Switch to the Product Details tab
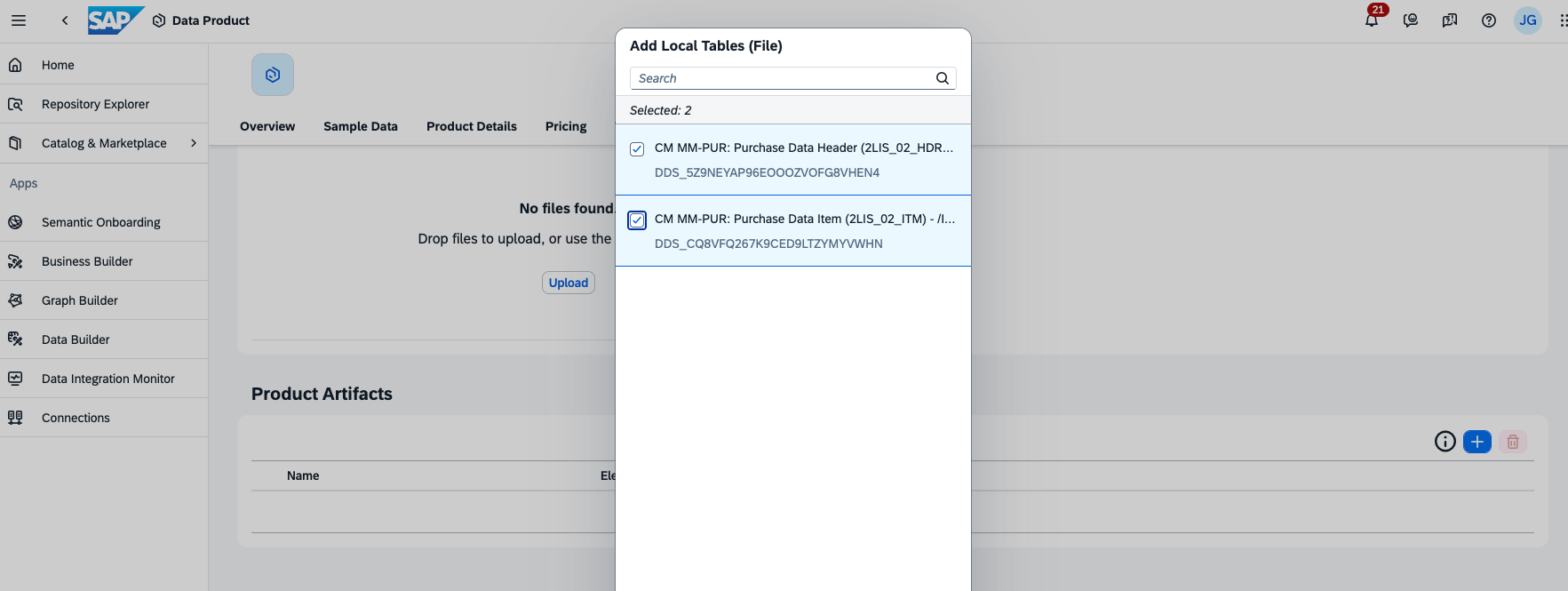Screen dimensions: 1568x591 click(471, 126)
